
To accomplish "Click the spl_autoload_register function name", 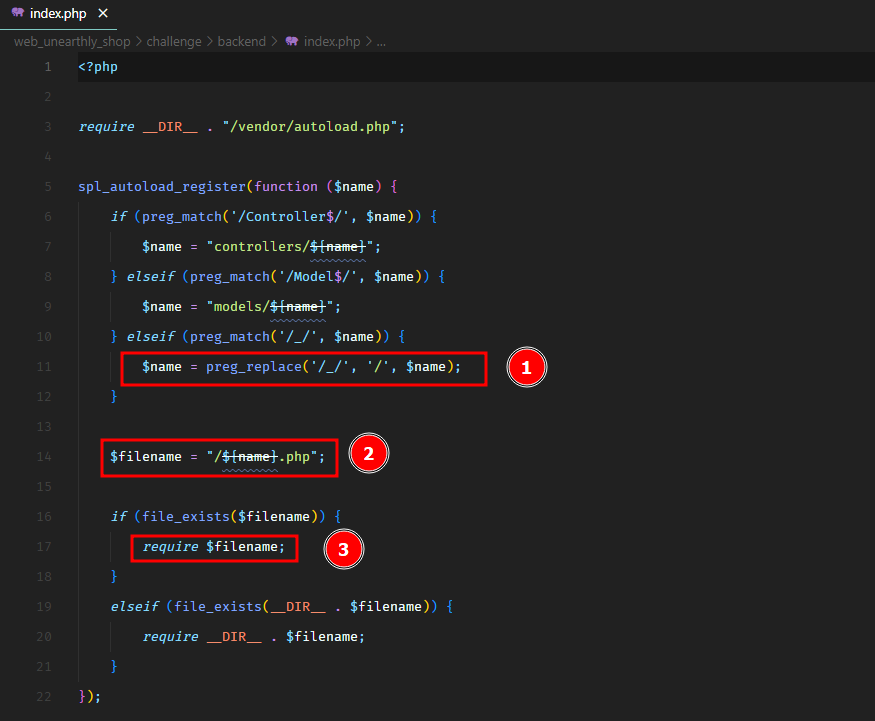I will pyautogui.click(x=164, y=187).
